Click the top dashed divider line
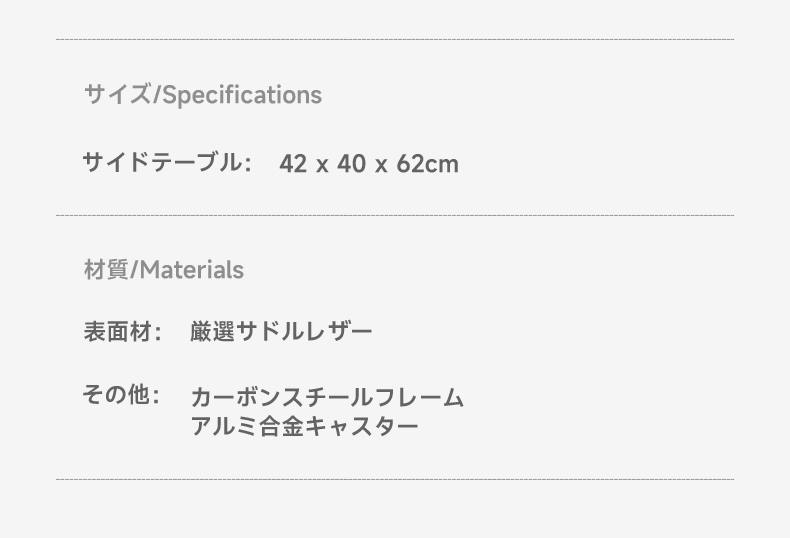790x538 pixels. (395, 39)
